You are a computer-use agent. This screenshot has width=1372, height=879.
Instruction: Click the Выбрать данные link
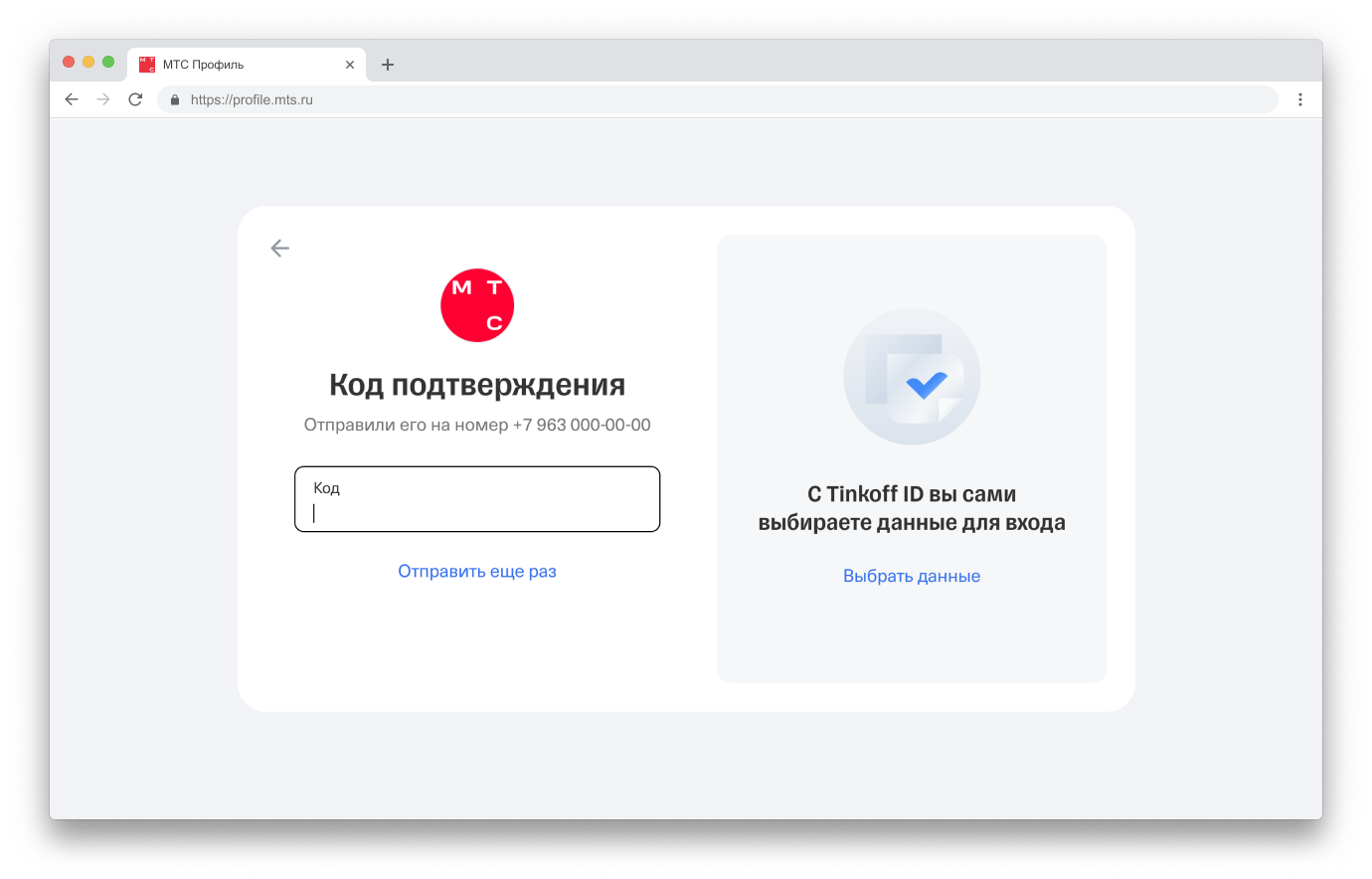(x=912, y=576)
